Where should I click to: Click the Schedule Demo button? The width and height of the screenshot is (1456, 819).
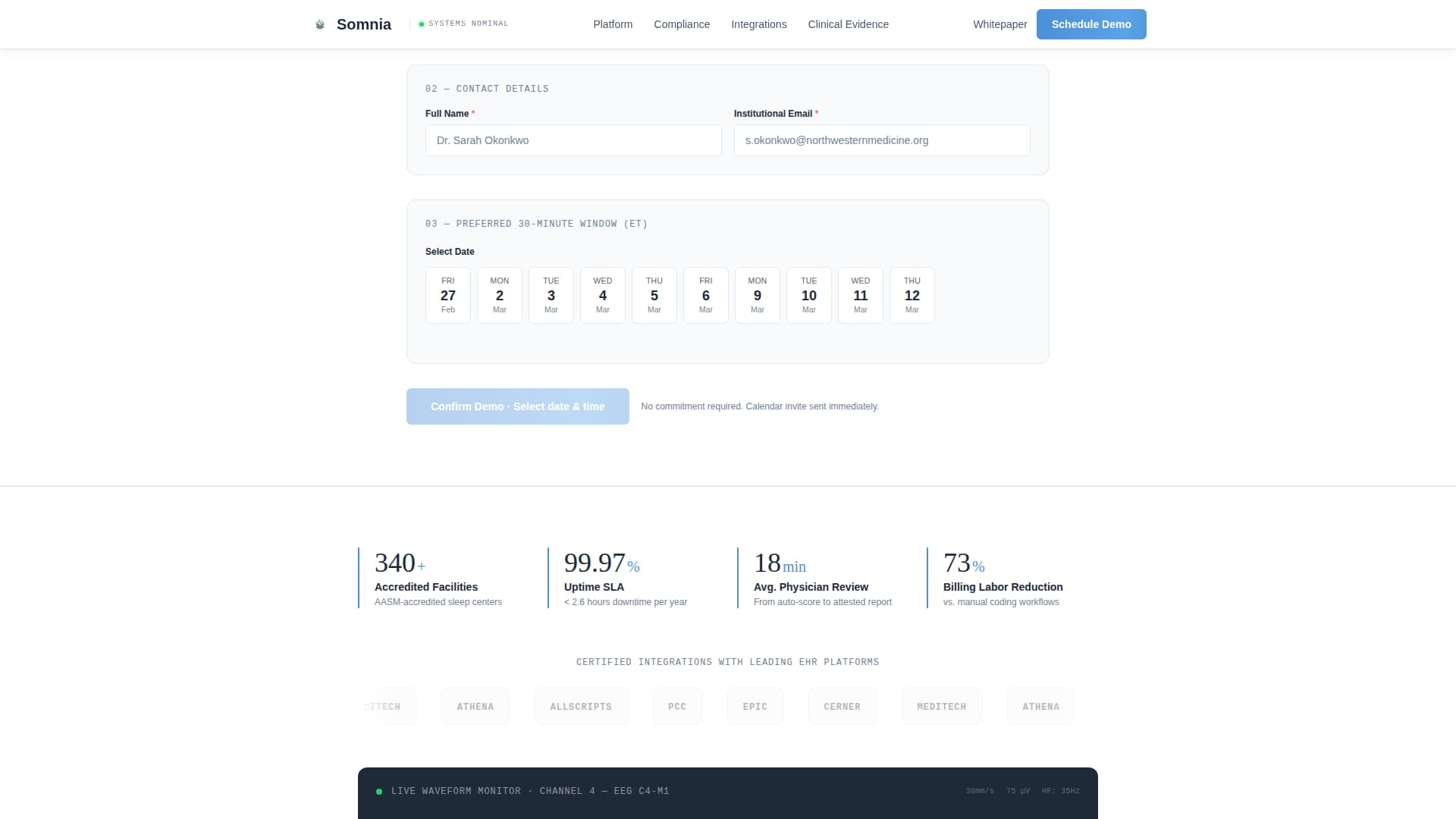[x=1091, y=24]
